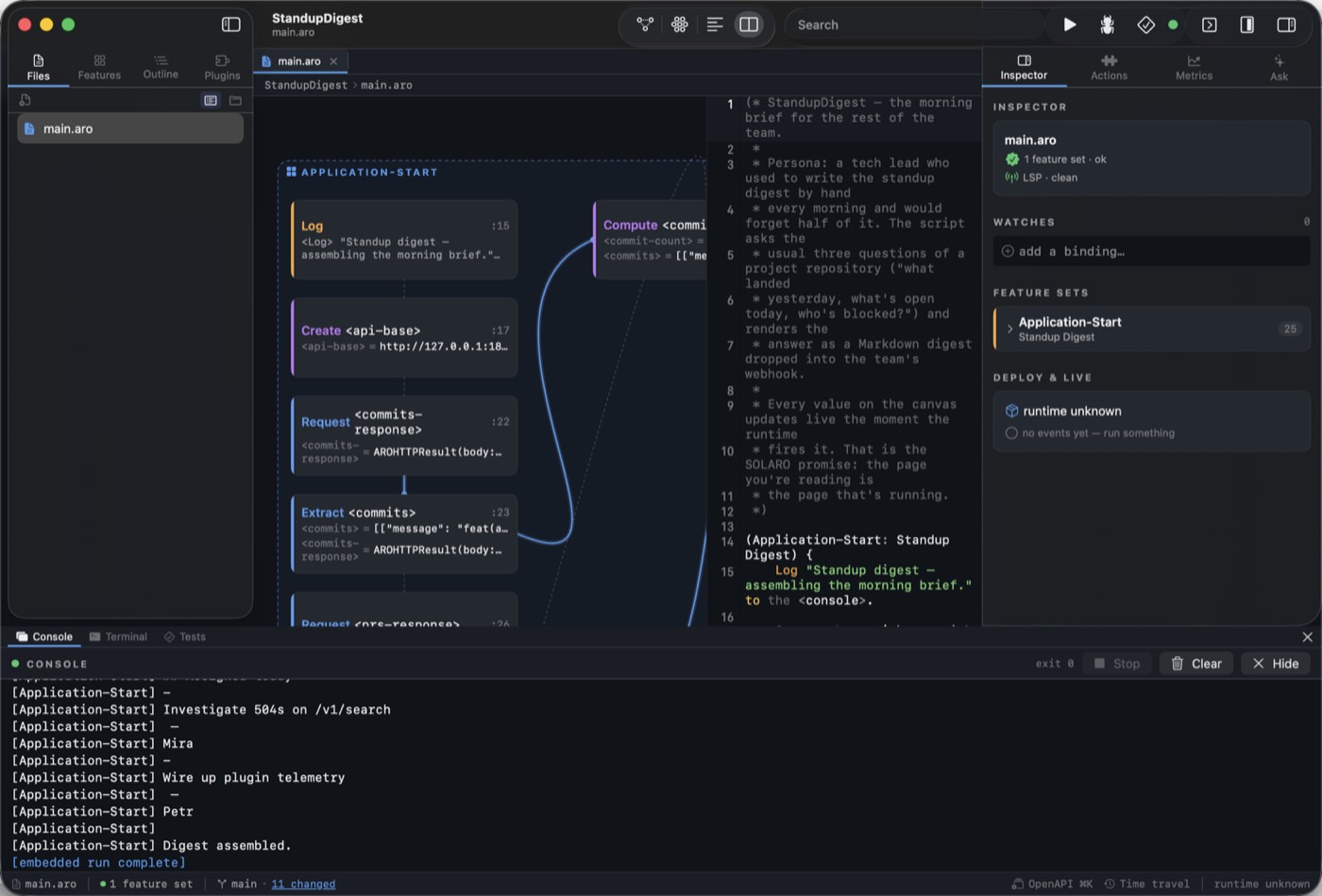Viewport: 1322px width, 896px height.
Task: Select the text-only editor view icon
Action: tap(715, 25)
